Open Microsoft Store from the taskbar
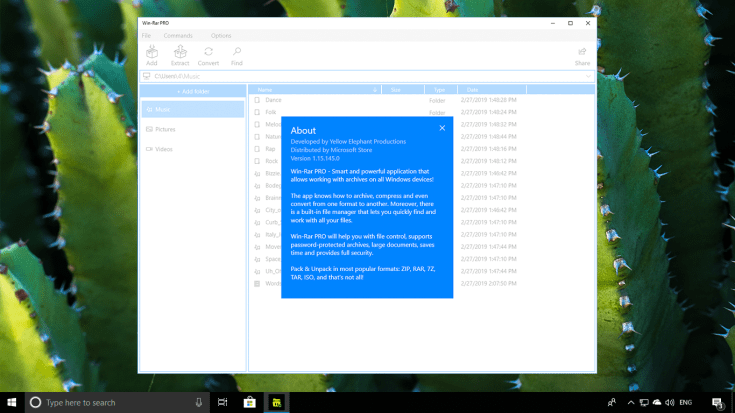735x413 pixels. tap(249, 402)
